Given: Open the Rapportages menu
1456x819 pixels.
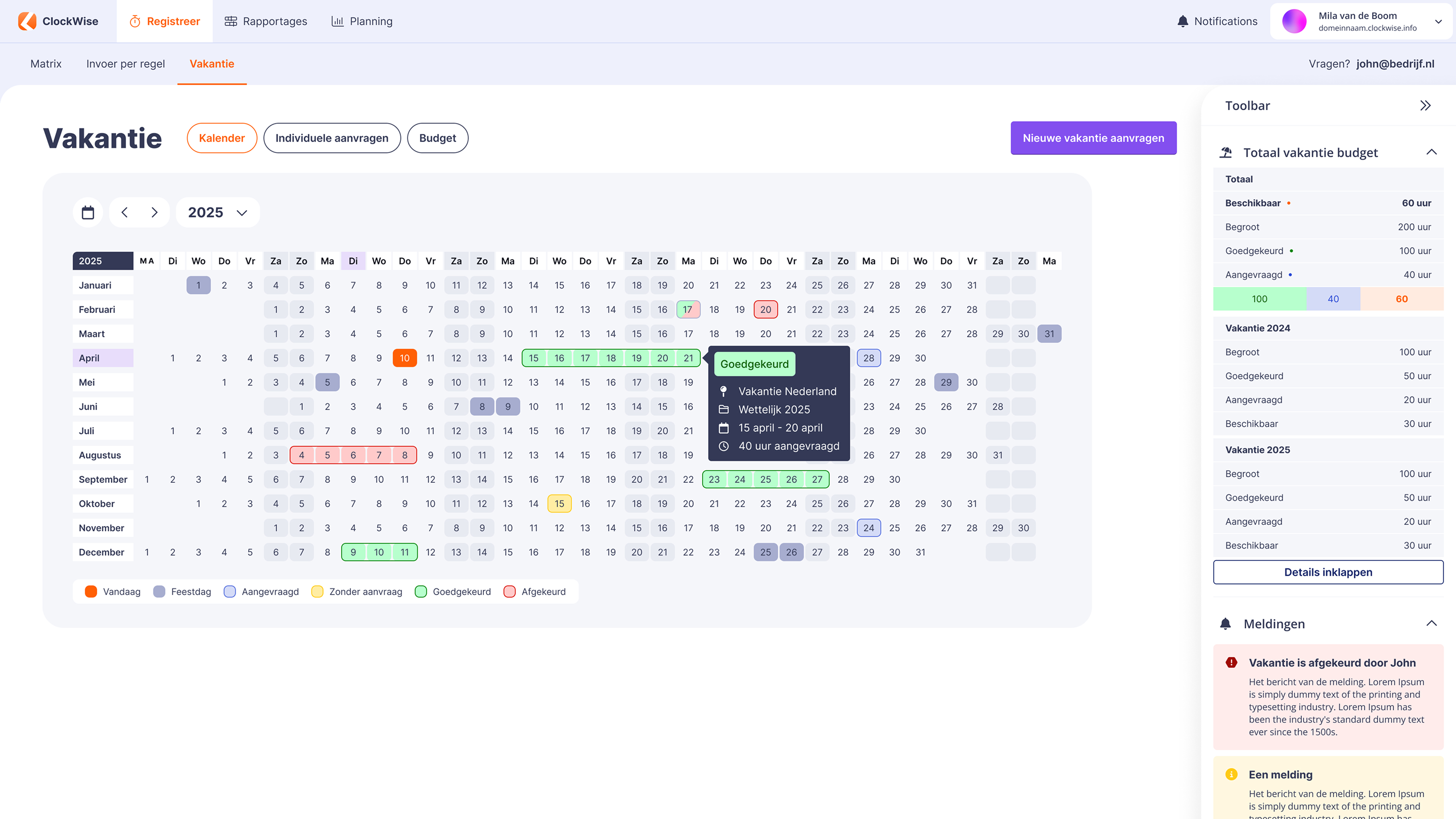Looking at the screenshot, I should [265, 21].
